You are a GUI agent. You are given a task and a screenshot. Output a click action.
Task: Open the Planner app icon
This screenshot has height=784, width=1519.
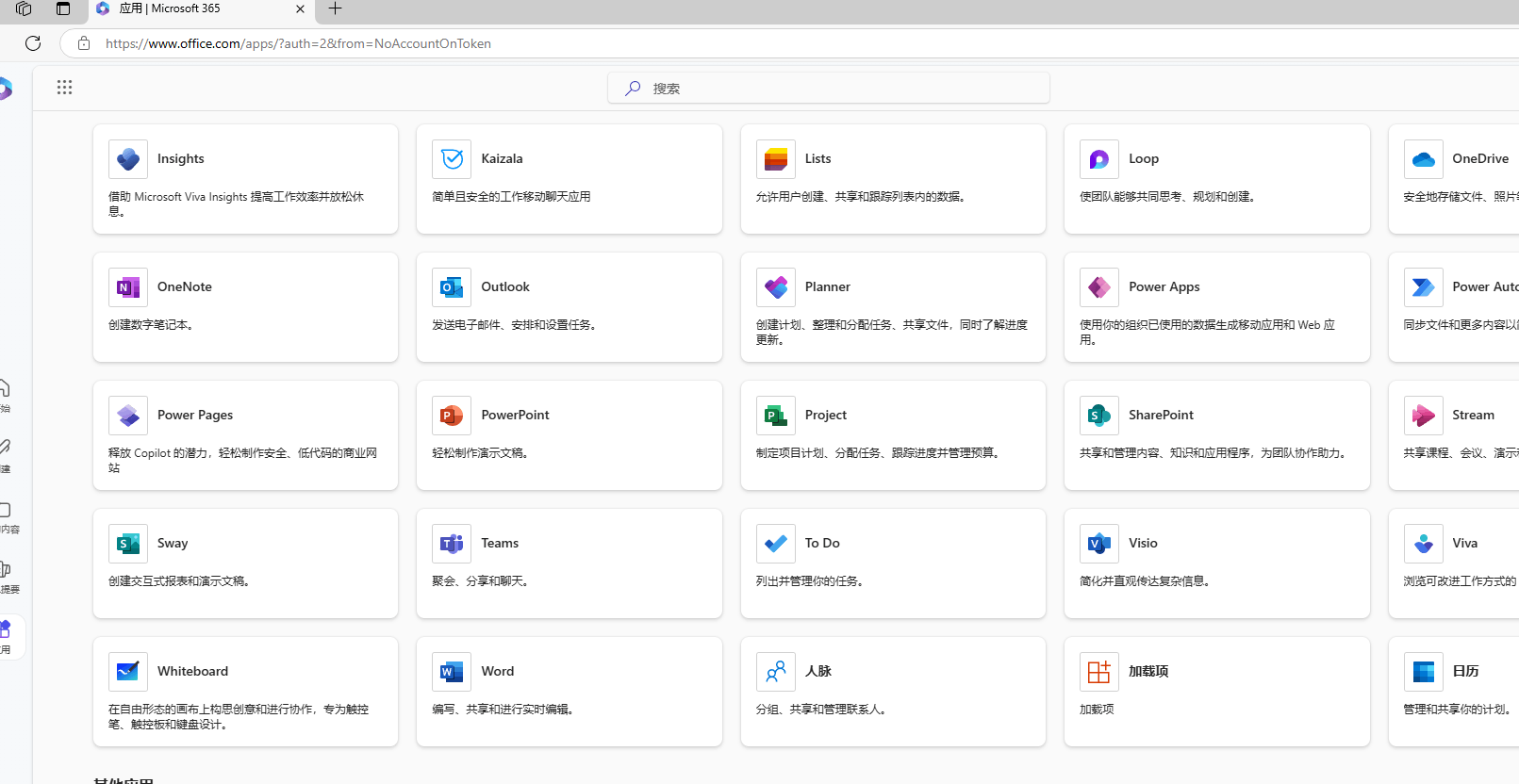point(776,287)
